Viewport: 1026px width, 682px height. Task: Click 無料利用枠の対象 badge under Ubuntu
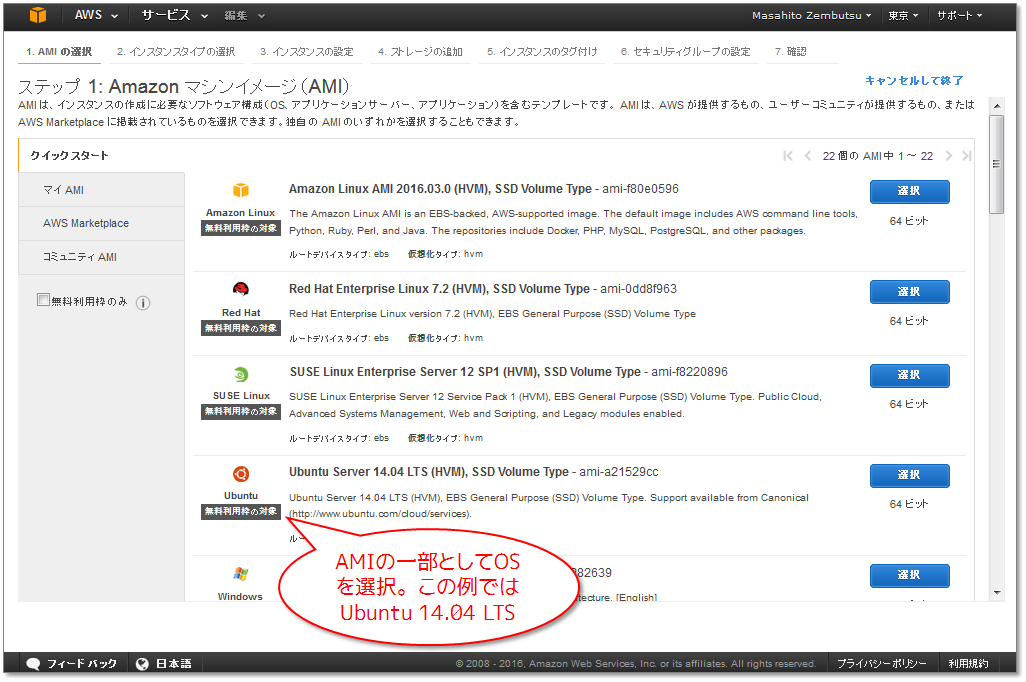(241, 511)
